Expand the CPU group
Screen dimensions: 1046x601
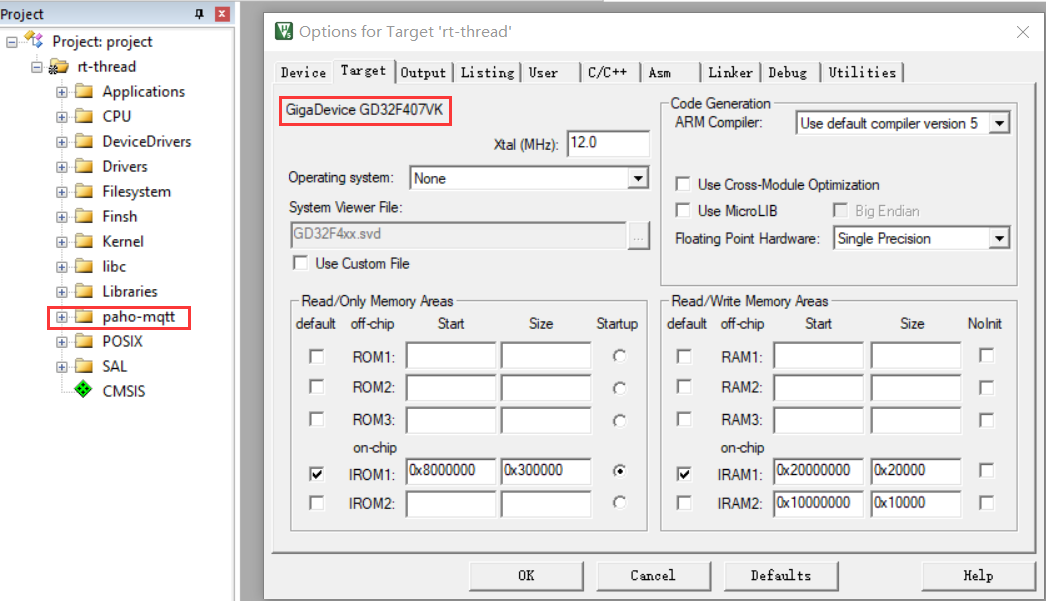(x=61, y=117)
